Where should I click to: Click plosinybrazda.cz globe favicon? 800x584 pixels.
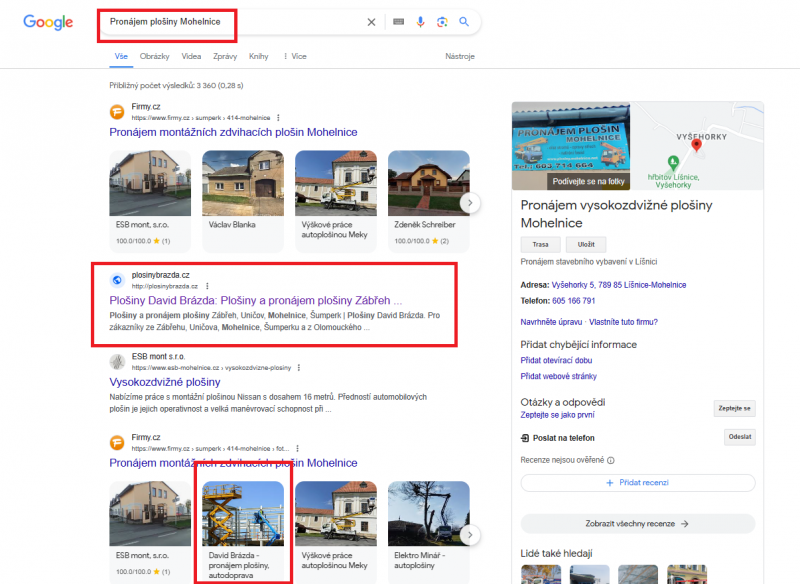[x=117, y=280]
